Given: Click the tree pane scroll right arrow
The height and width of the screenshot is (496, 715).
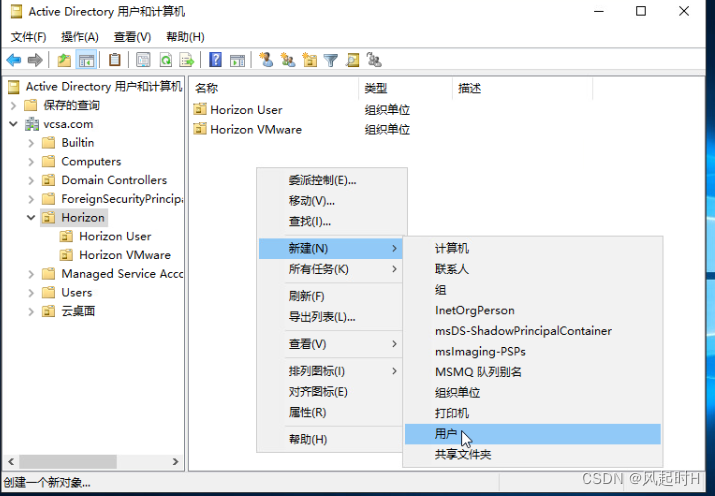Looking at the screenshot, I should (176, 462).
